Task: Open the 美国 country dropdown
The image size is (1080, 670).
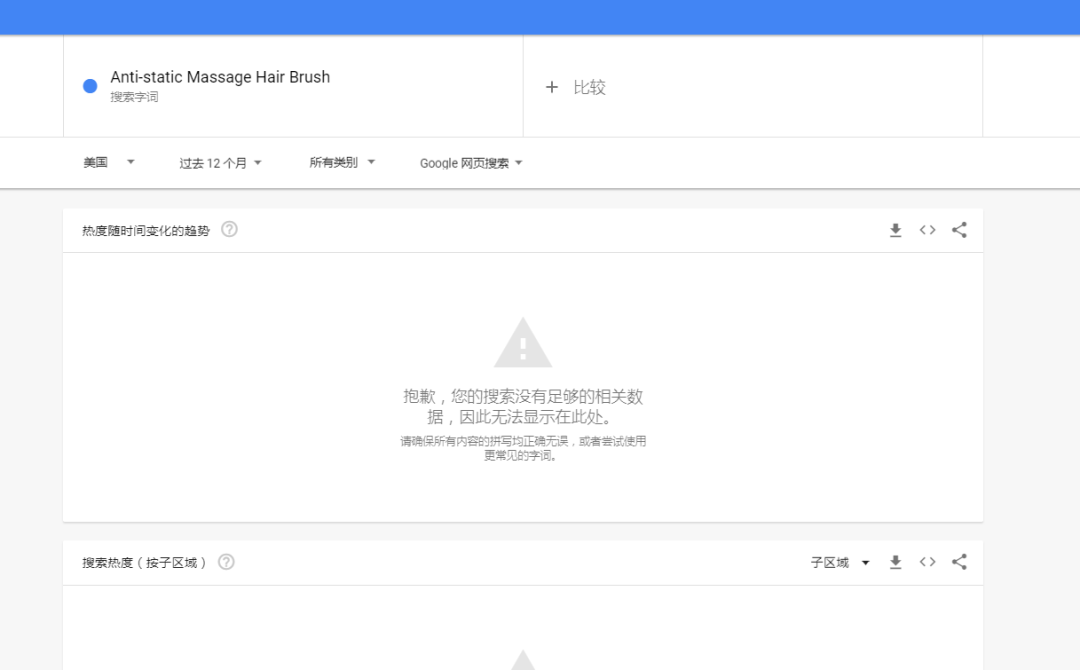Action: (x=109, y=163)
